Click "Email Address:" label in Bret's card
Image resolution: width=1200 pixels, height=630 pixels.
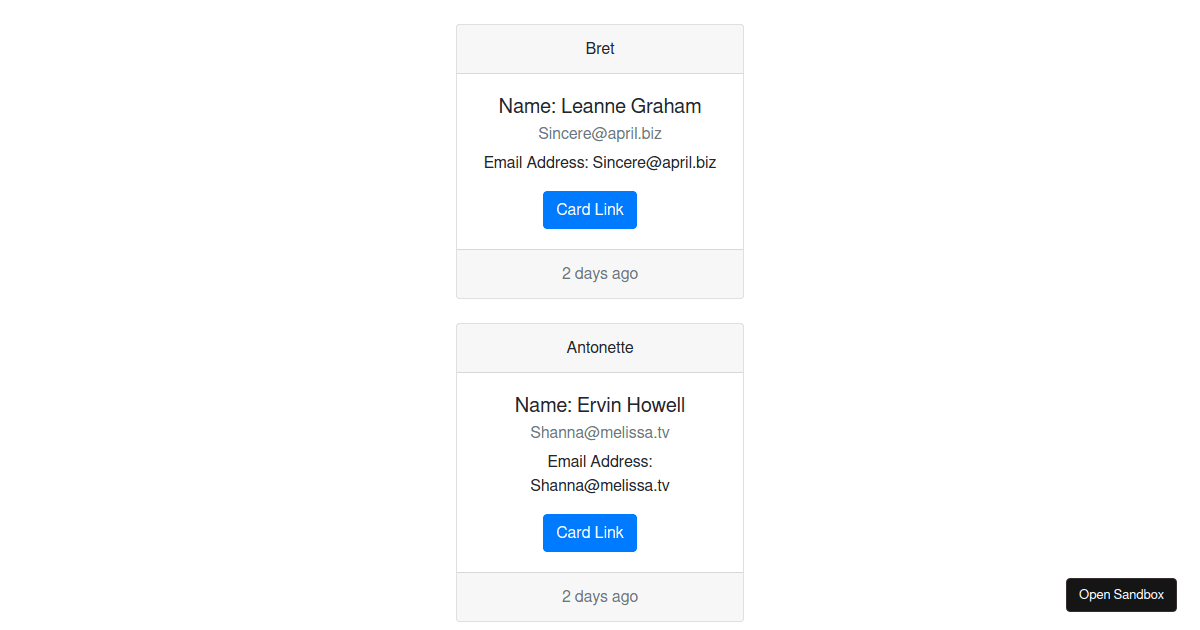point(536,162)
